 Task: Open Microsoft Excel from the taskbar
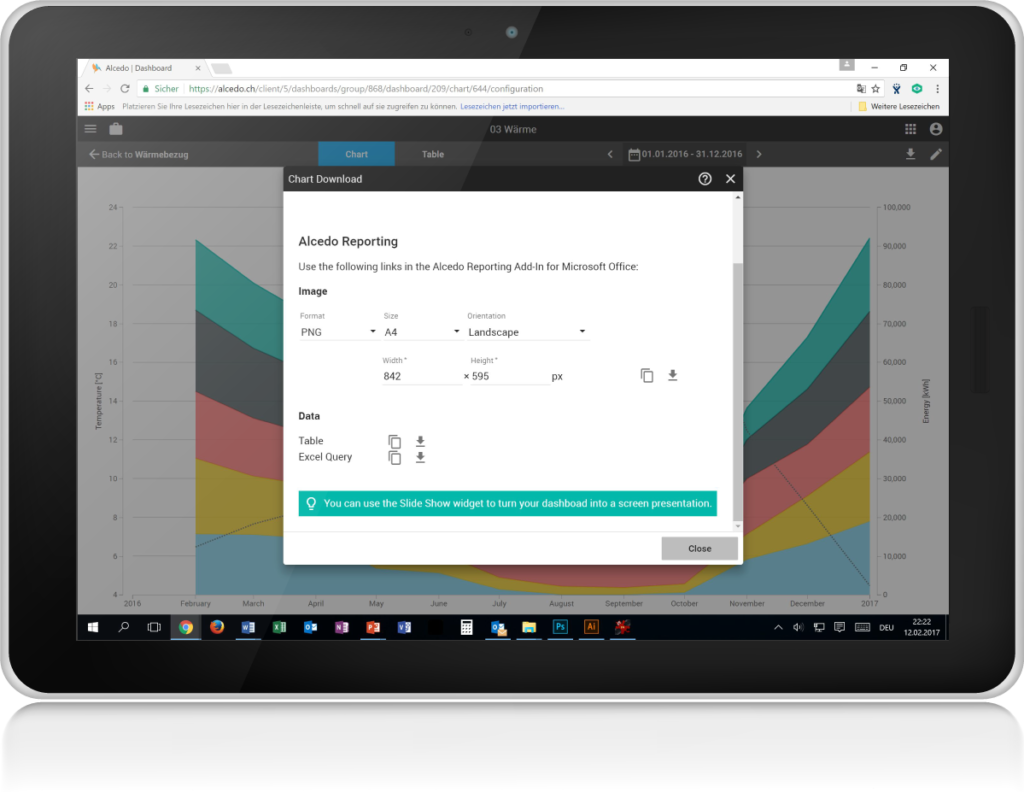pyautogui.click(x=279, y=627)
